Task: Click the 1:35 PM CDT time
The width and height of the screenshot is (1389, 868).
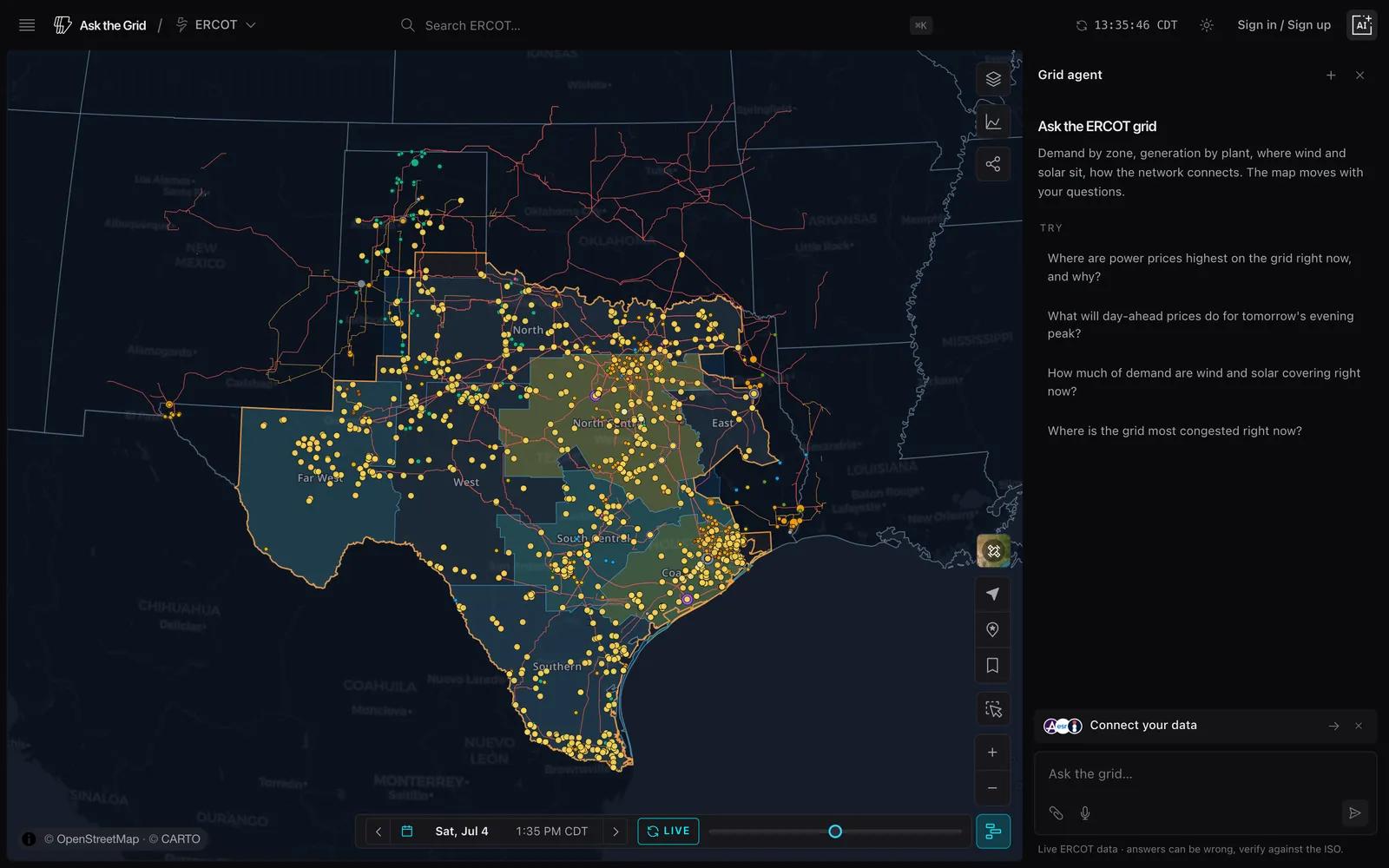Action: [x=551, y=832]
